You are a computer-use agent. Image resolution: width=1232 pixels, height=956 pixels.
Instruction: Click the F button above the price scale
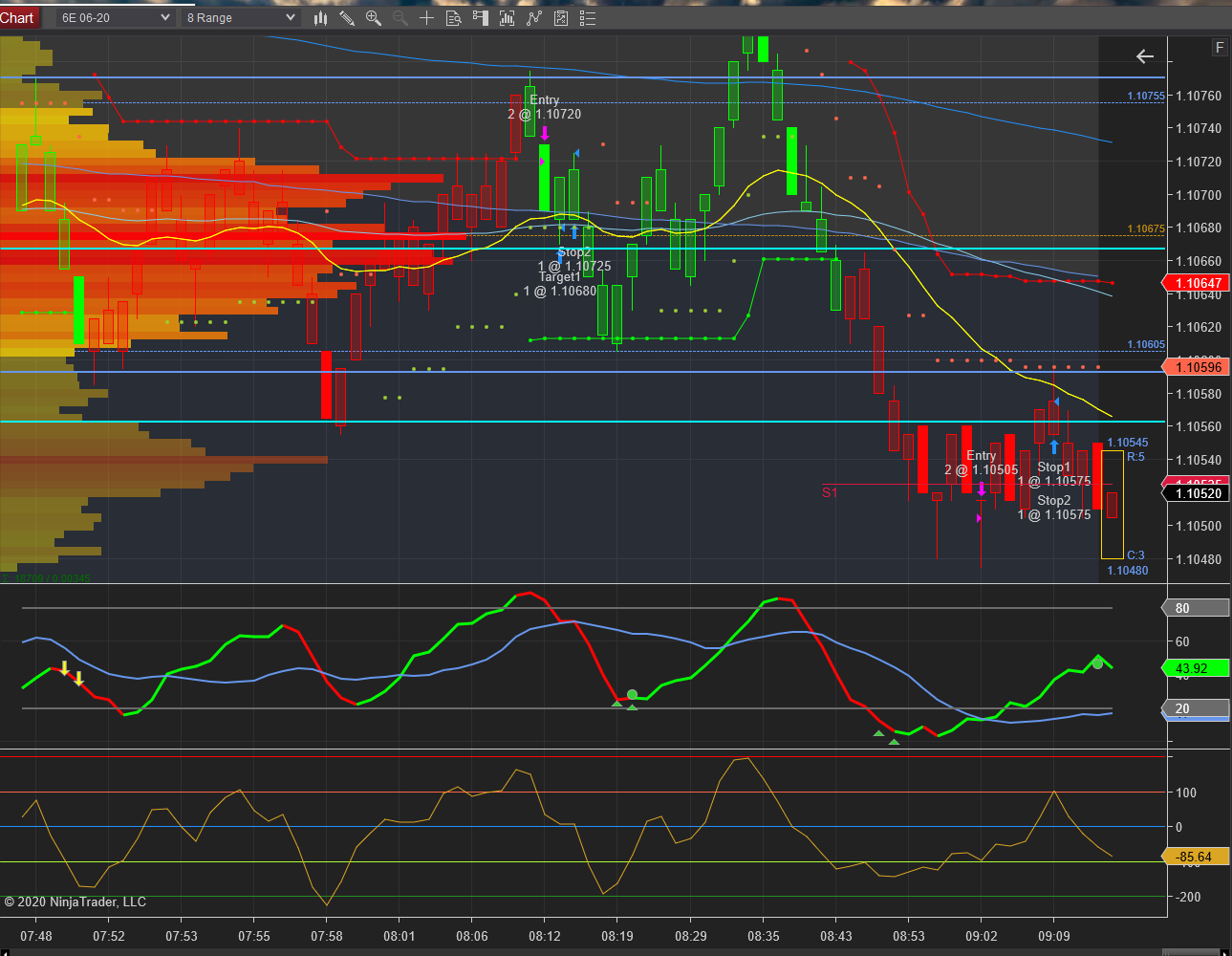1220,47
